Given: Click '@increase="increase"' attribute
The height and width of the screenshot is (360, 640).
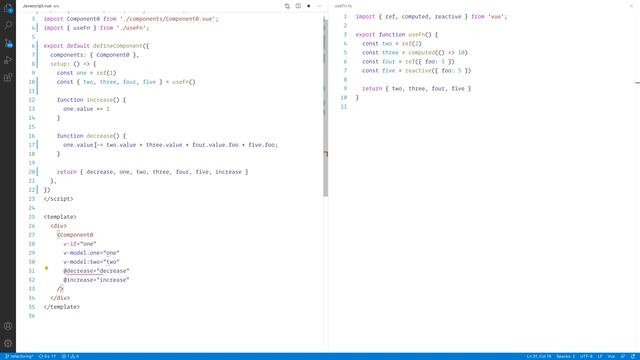Looking at the screenshot, I should click(96, 280).
